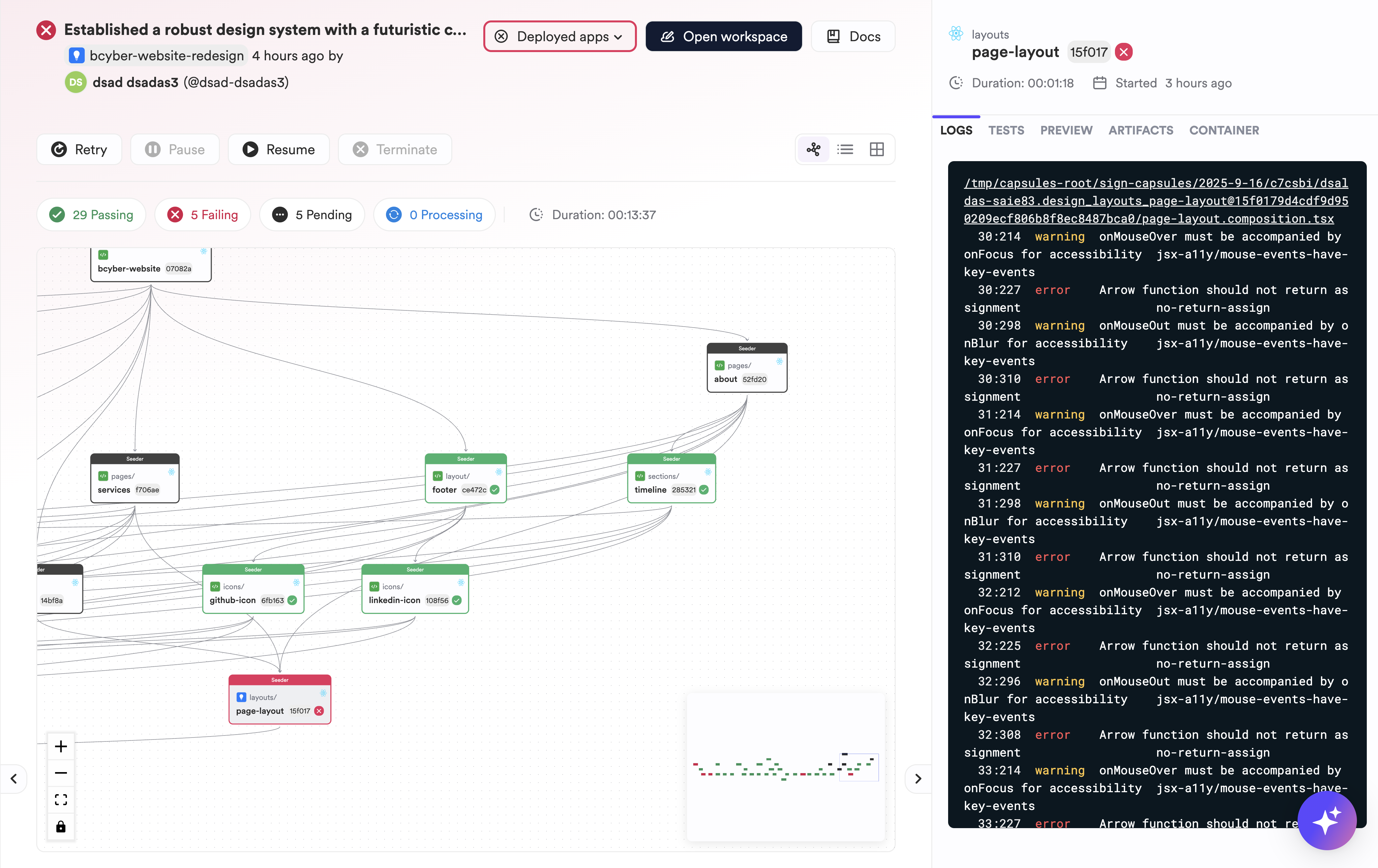
Task: Click the 15f017 version badge in header
Action: pyautogui.click(x=1089, y=52)
